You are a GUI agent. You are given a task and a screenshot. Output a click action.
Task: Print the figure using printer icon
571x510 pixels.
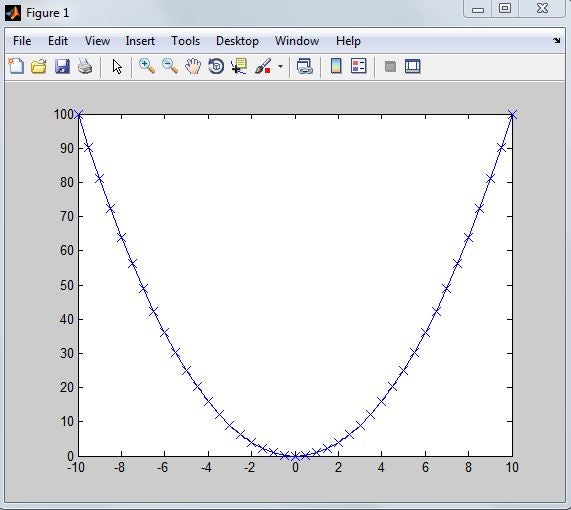click(85, 67)
